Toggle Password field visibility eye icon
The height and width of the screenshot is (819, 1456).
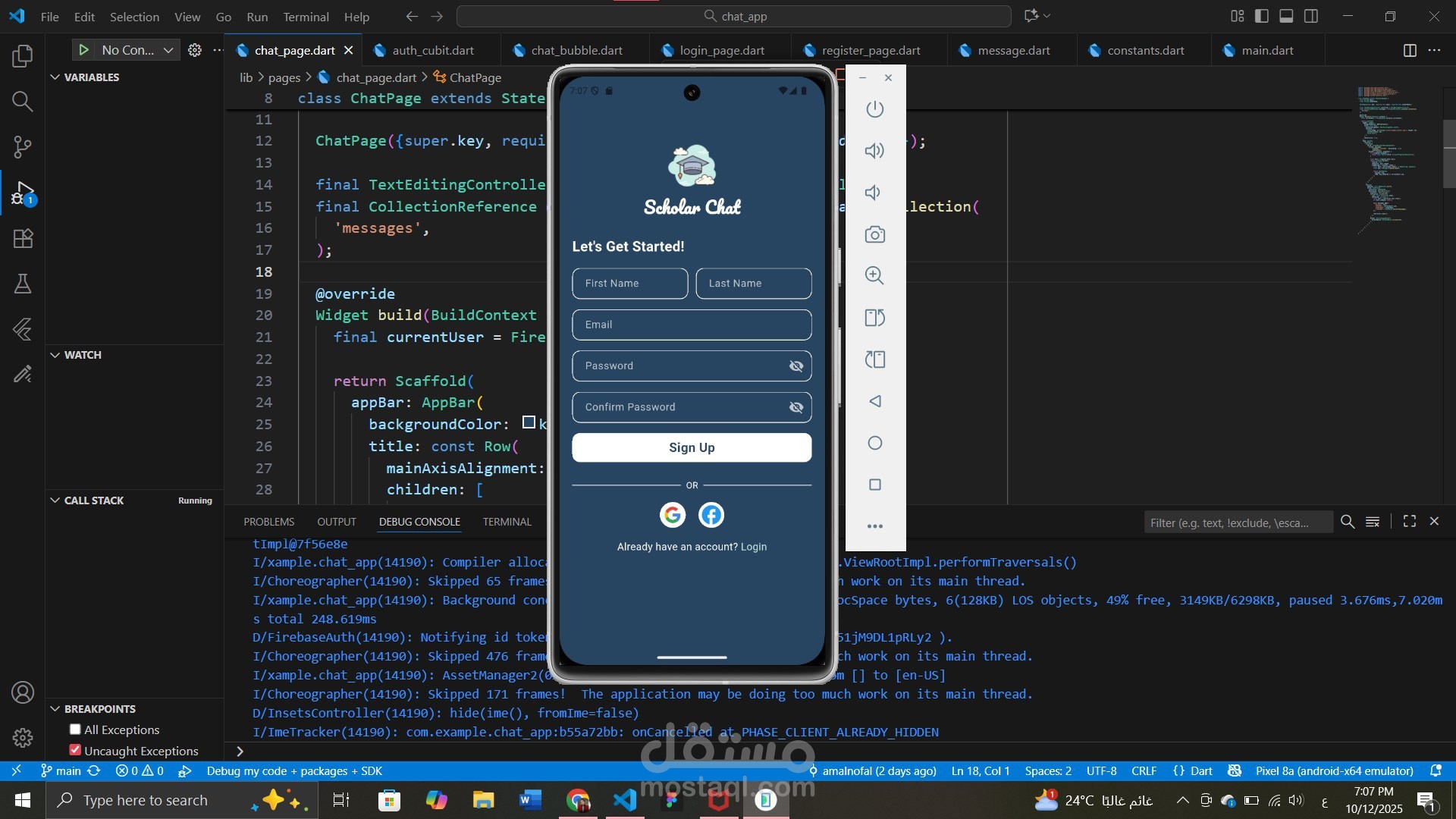point(795,366)
